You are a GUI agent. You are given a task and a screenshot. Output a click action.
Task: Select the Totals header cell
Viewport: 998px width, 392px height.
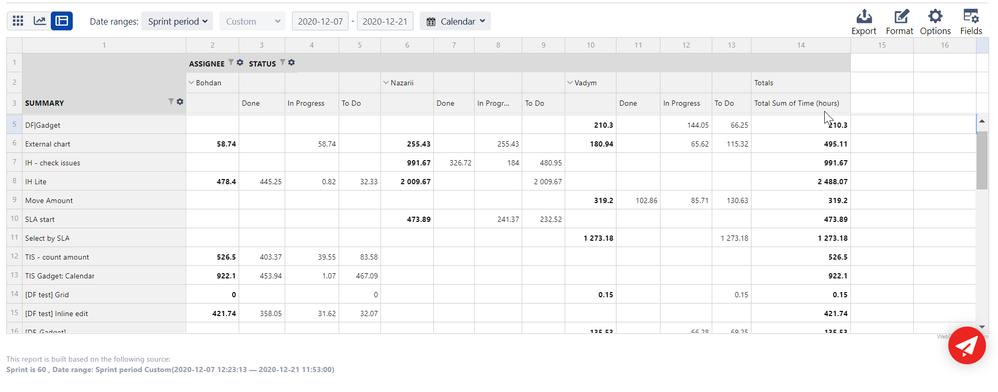(801, 83)
